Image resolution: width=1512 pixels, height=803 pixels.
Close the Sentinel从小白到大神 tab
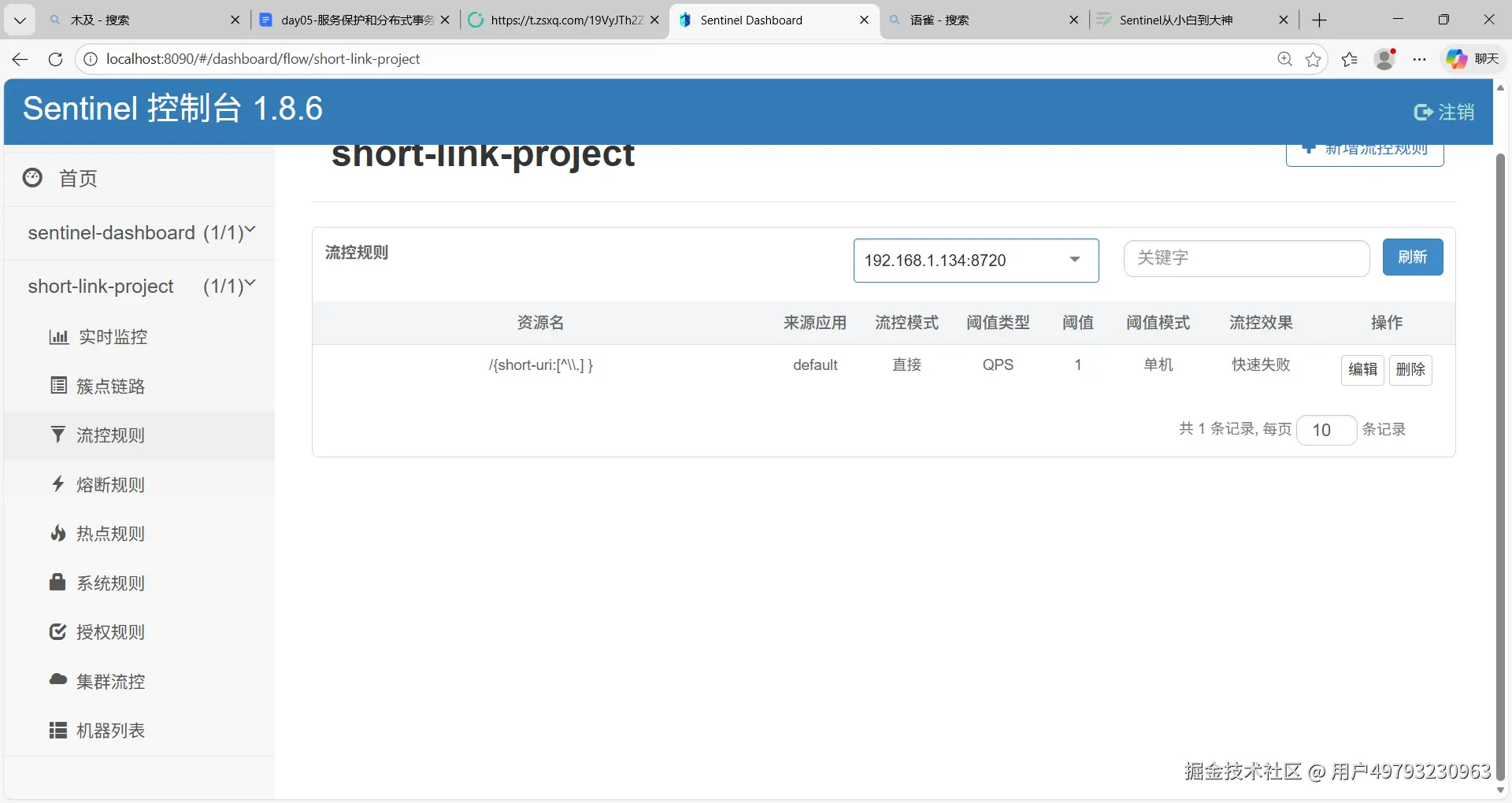click(x=1284, y=20)
